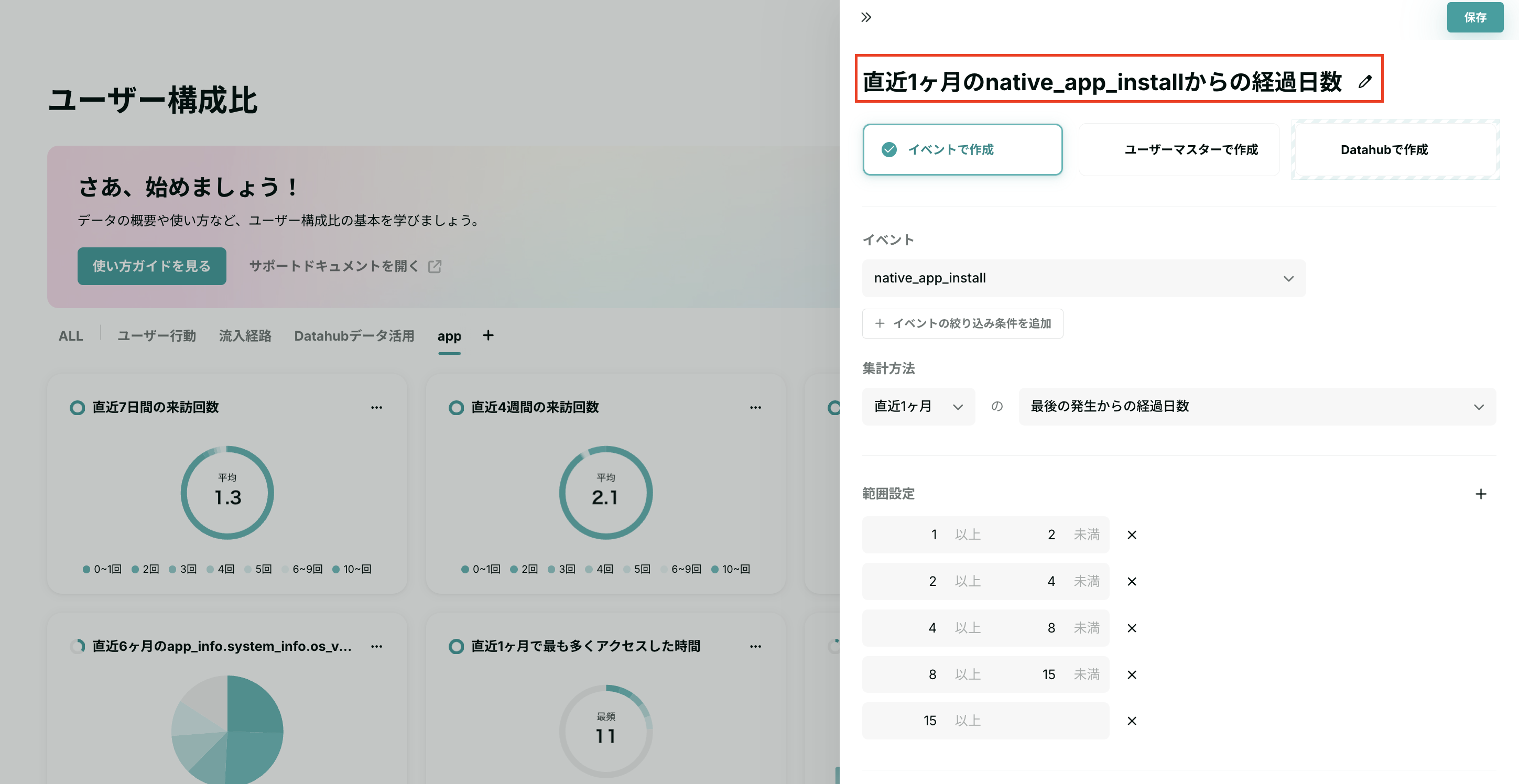The width and height of the screenshot is (1519, 784).
Task: Click circle icon of 直近7日間の来訪回数
Action: click(x=77, y=407)
